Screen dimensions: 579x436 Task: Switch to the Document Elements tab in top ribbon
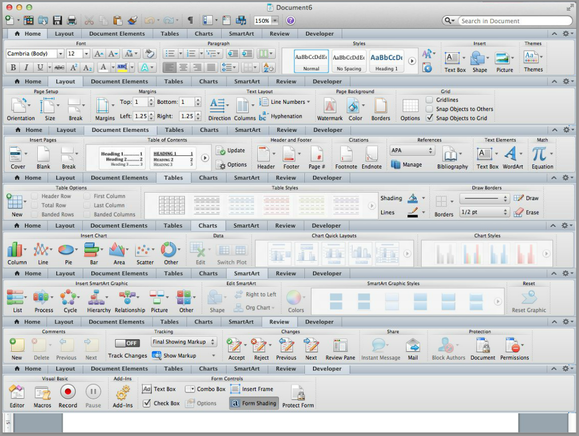pyautogui.click(x=117, y=34)
